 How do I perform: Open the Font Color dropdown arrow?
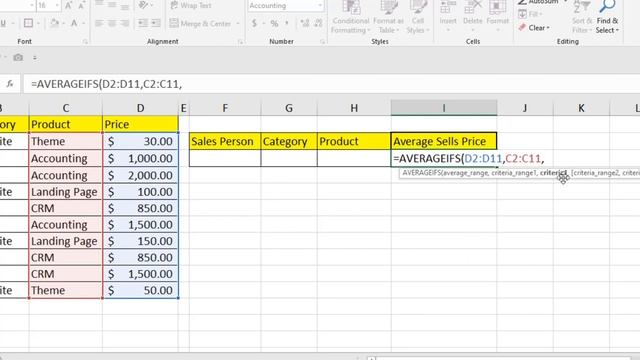tap(83, 23)
